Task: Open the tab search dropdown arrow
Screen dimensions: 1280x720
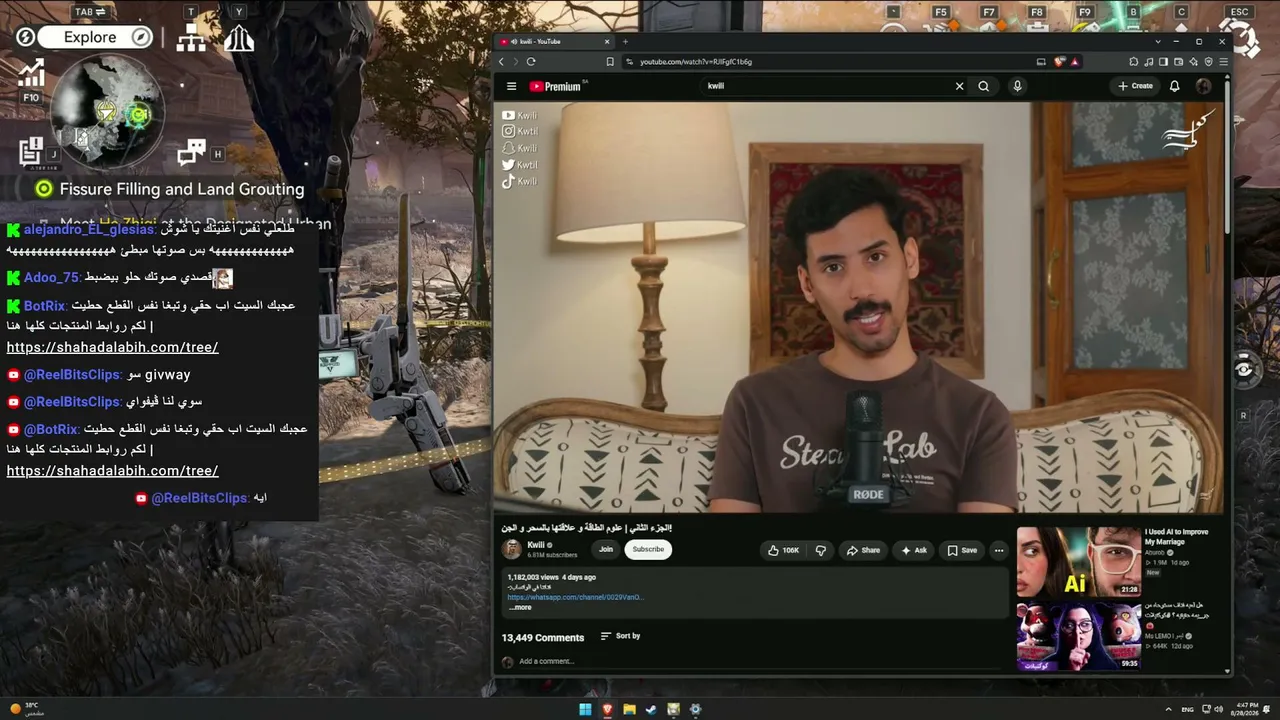Action: pyautogui.click(x=1157, y=42)
